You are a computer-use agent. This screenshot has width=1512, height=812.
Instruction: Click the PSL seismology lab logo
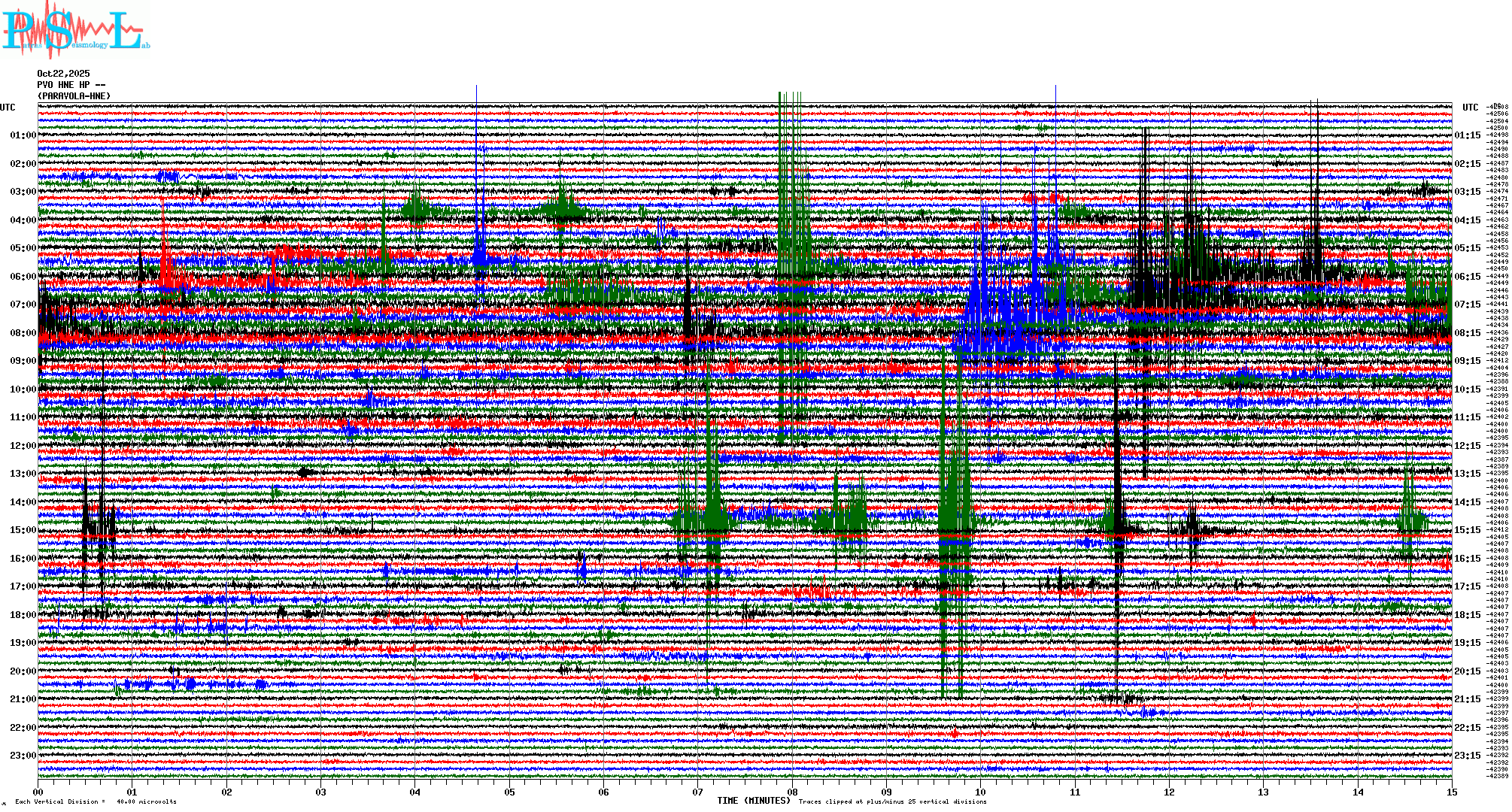75,30
